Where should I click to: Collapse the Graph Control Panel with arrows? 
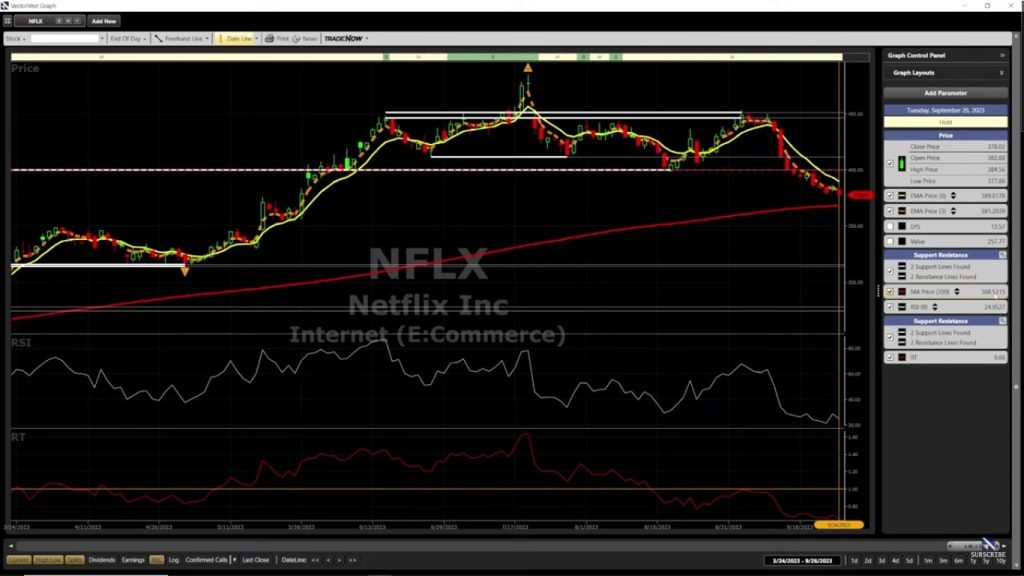[x=1002, y=56]
